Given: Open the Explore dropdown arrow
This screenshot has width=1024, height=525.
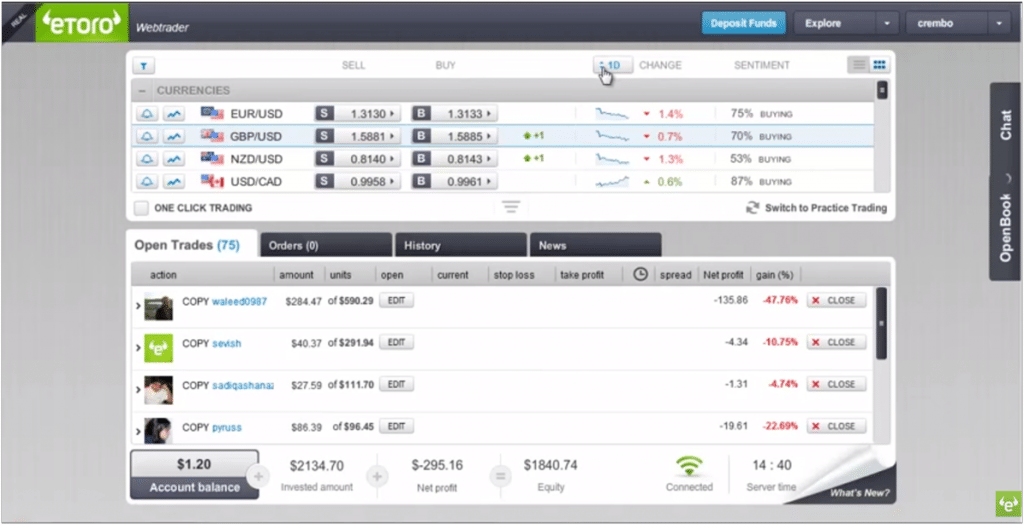Looking at the screenshot, I should click(886, 24).
